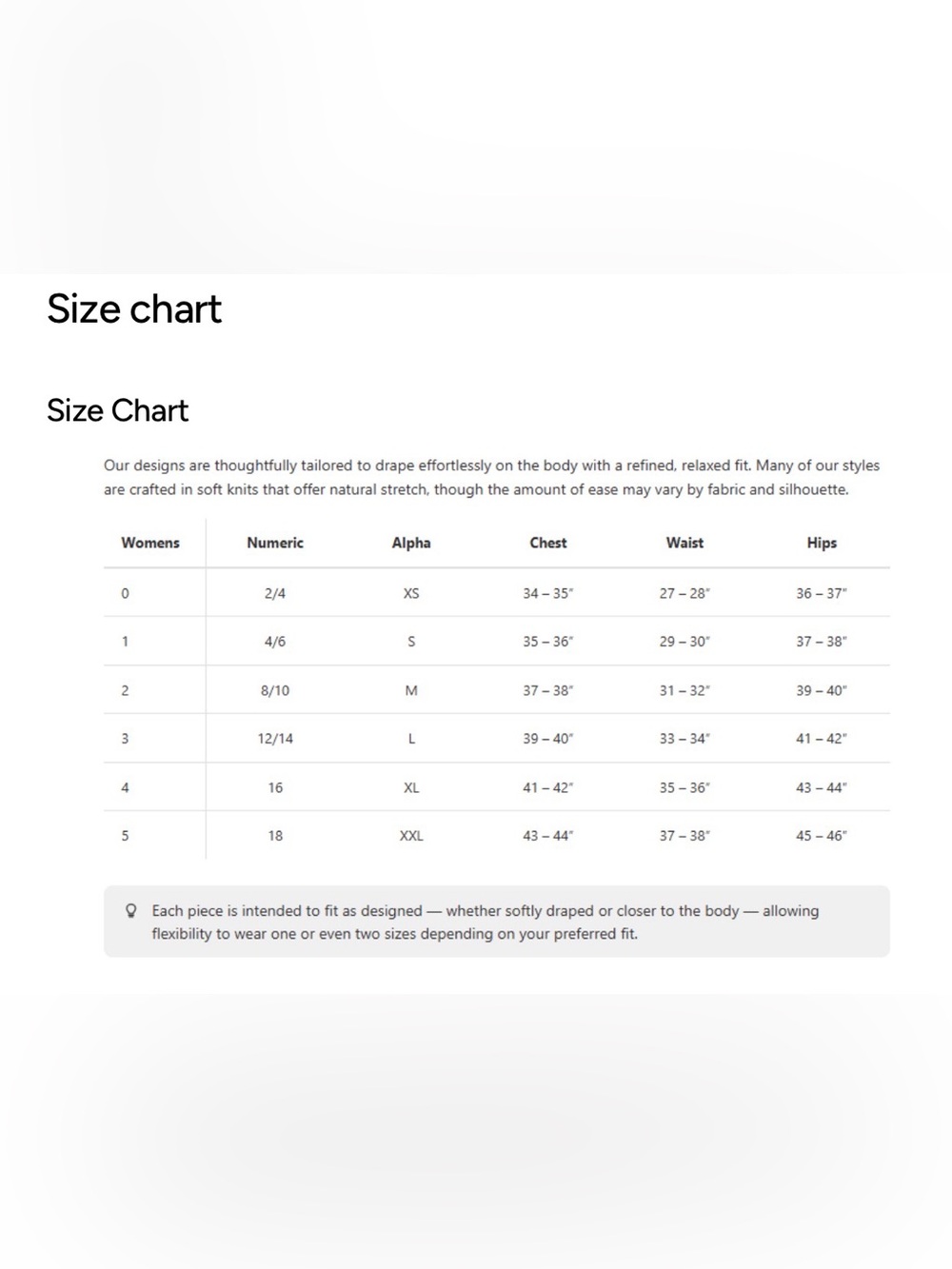Click the 8/10 numeric size cell
The image size is (952, 1269).
[275, 690]
